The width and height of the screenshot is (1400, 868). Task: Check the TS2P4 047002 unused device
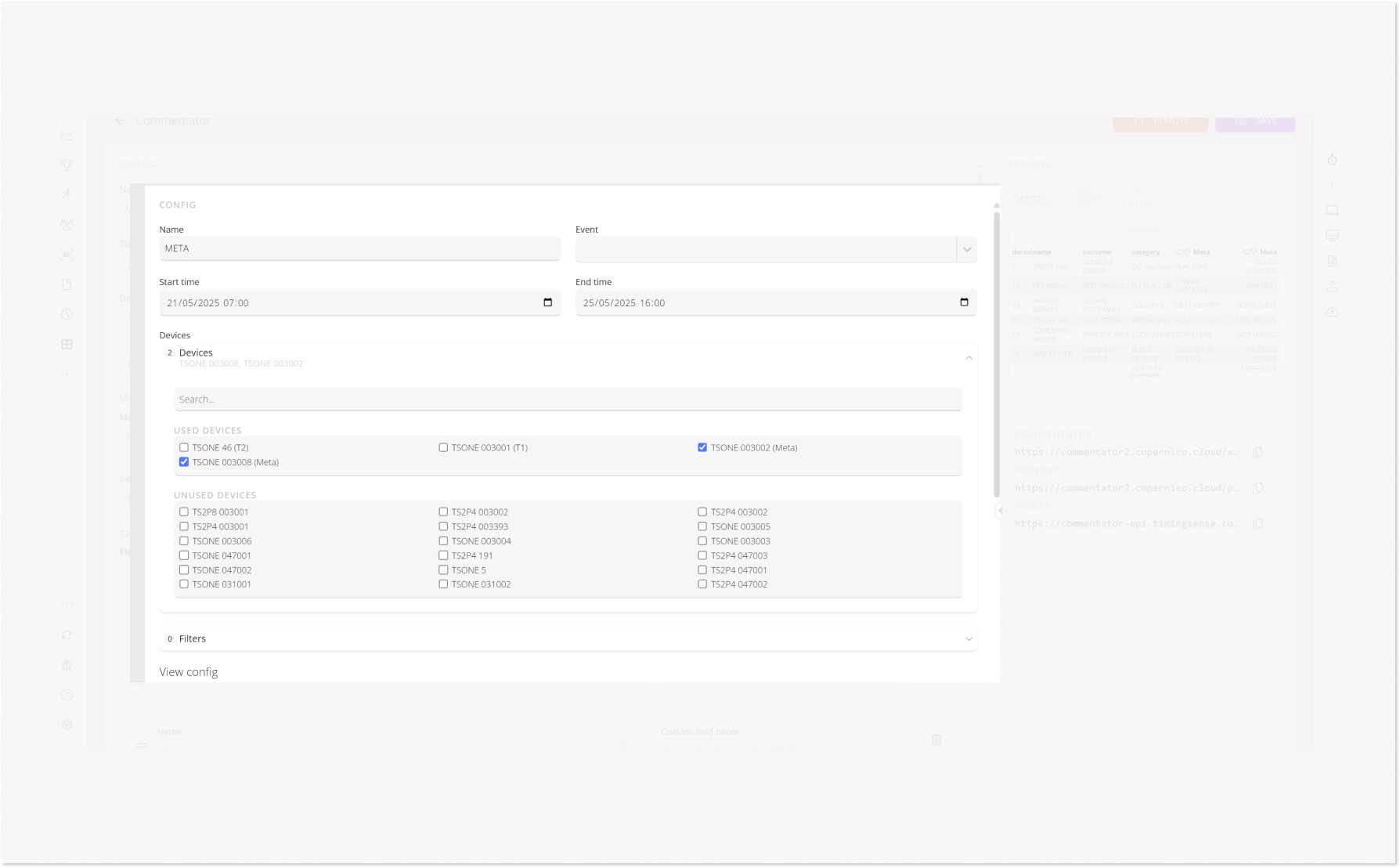pyautogui.click(x=702, y=584)
